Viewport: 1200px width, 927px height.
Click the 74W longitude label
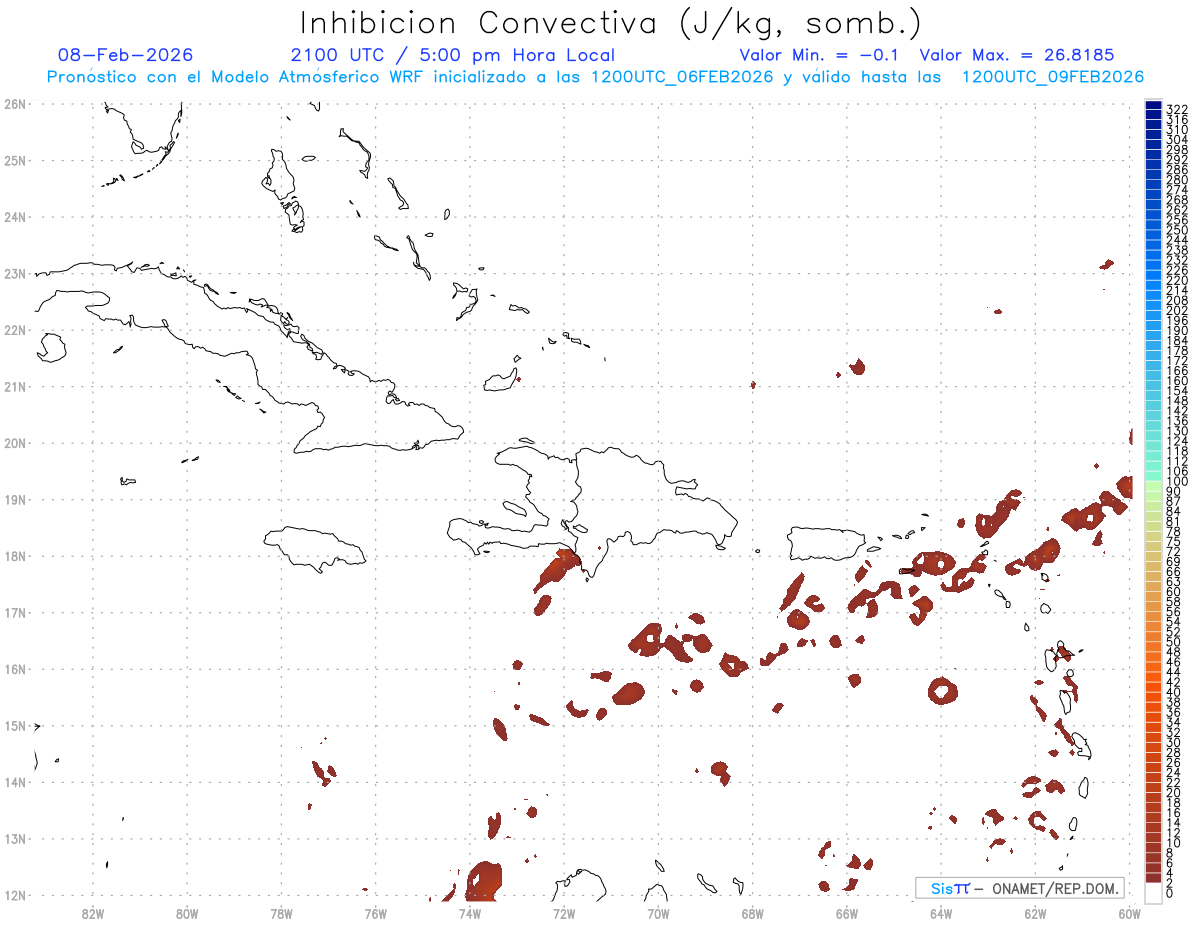click(470, 913)
